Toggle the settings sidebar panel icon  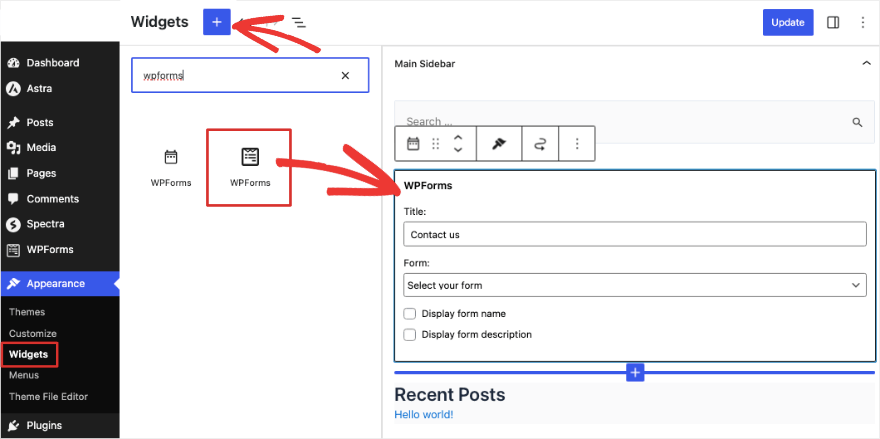[833, 22]
